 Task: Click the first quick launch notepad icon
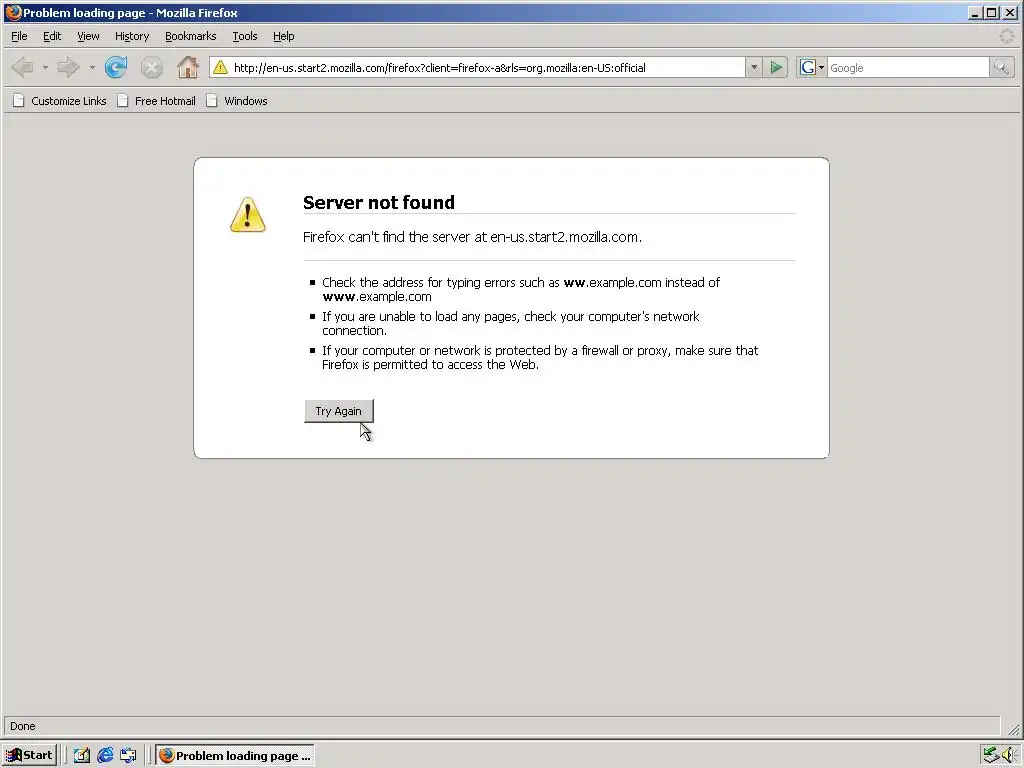(x=82, y=755)
